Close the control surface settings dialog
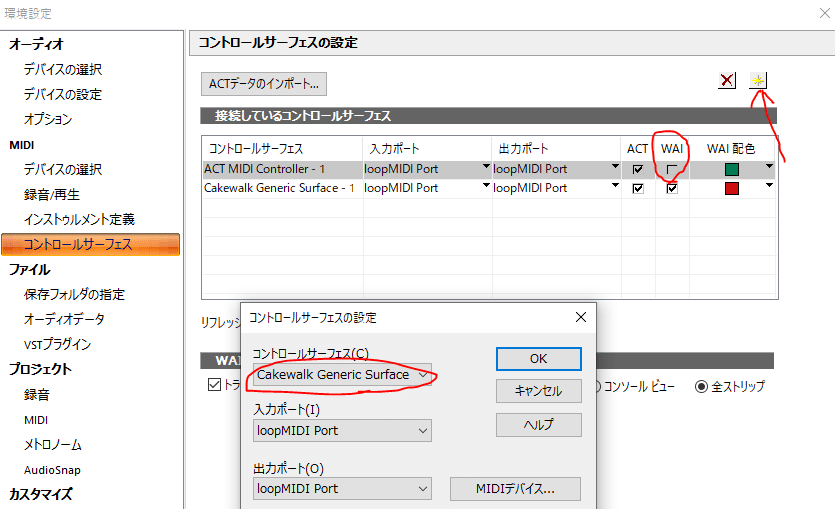This screenshot has height=509, width=835. [581, 317]
